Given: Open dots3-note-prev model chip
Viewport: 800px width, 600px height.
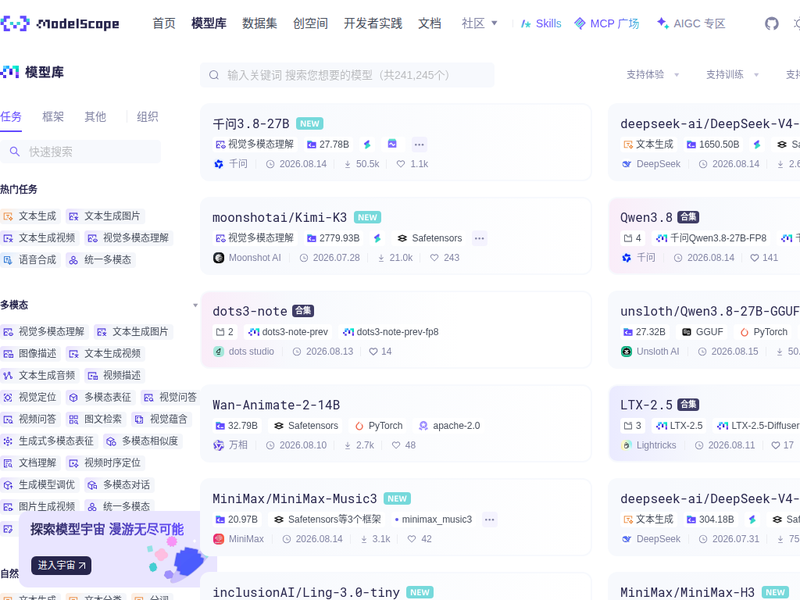Looking at the screenshot, I should (288, 332).
